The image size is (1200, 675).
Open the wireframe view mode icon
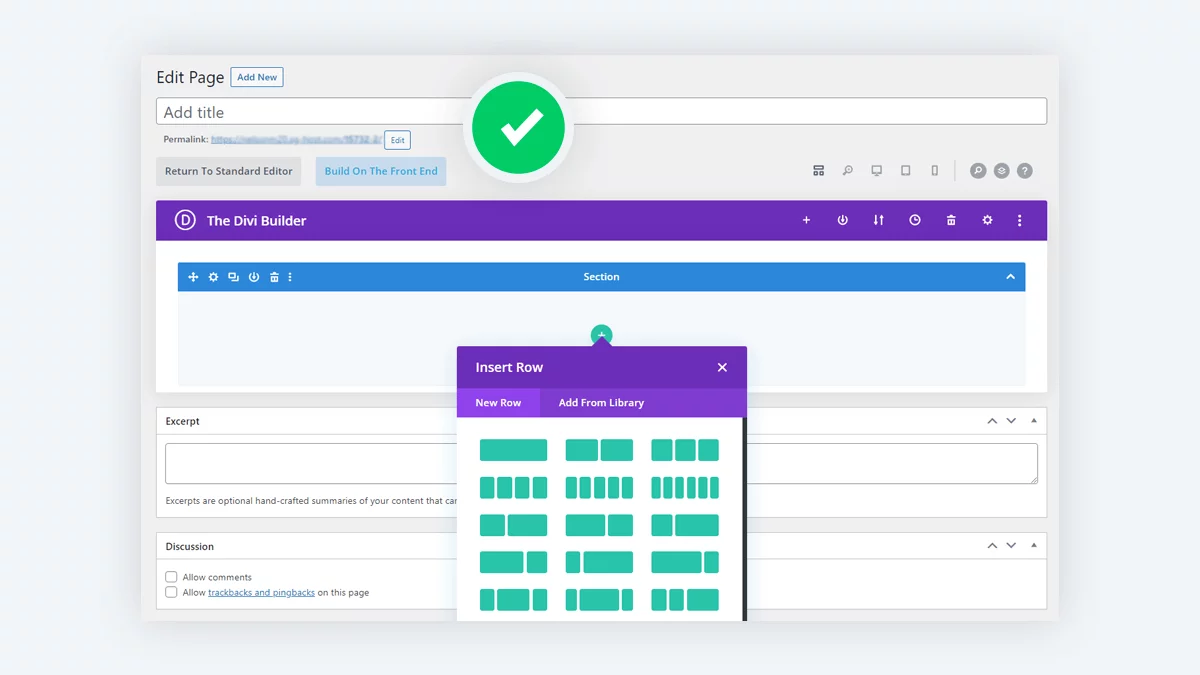pos(818,171)
